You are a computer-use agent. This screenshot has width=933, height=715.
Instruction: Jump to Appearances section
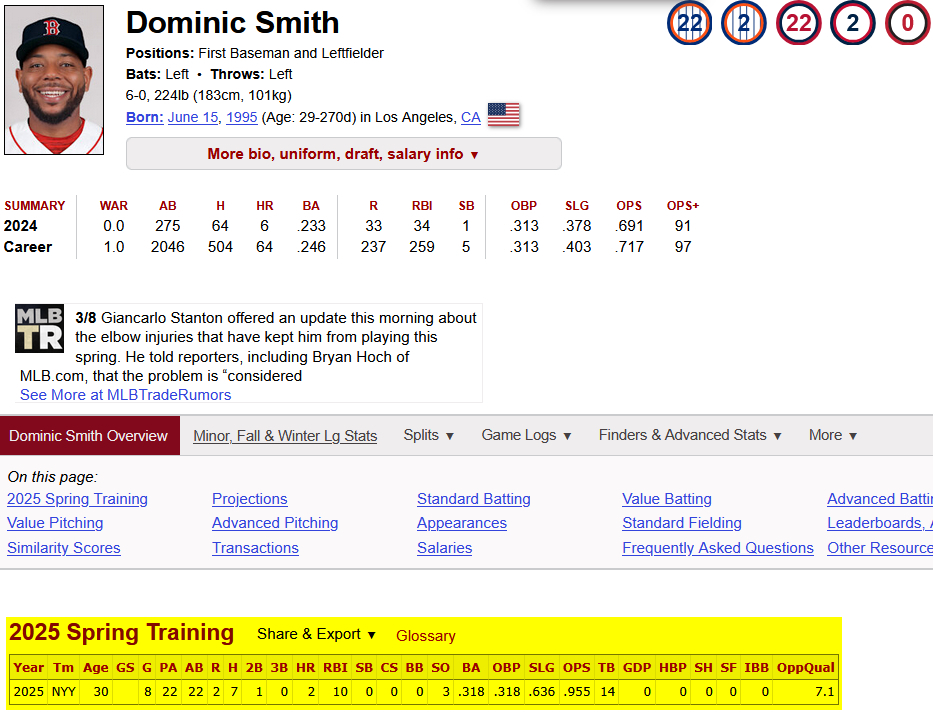(x=462, y=523)
